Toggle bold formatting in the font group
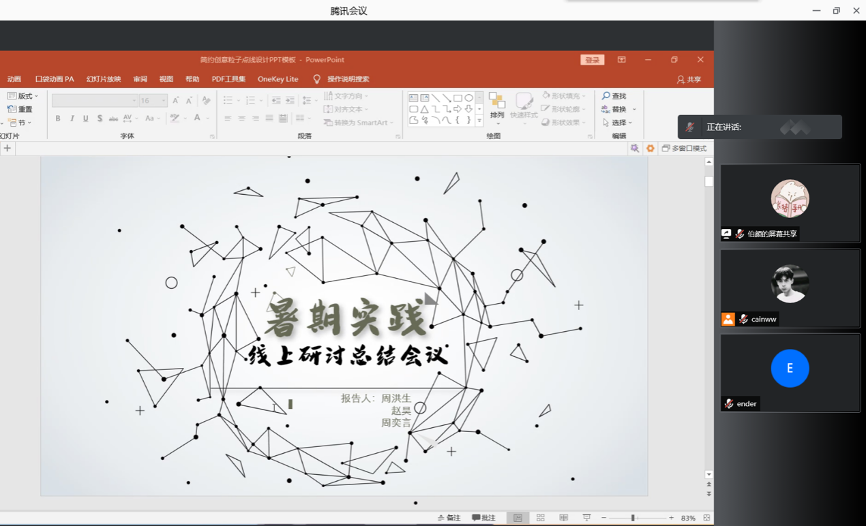Image resolution: width=866 pixels, height=527 pixels. tap(58, 119)
